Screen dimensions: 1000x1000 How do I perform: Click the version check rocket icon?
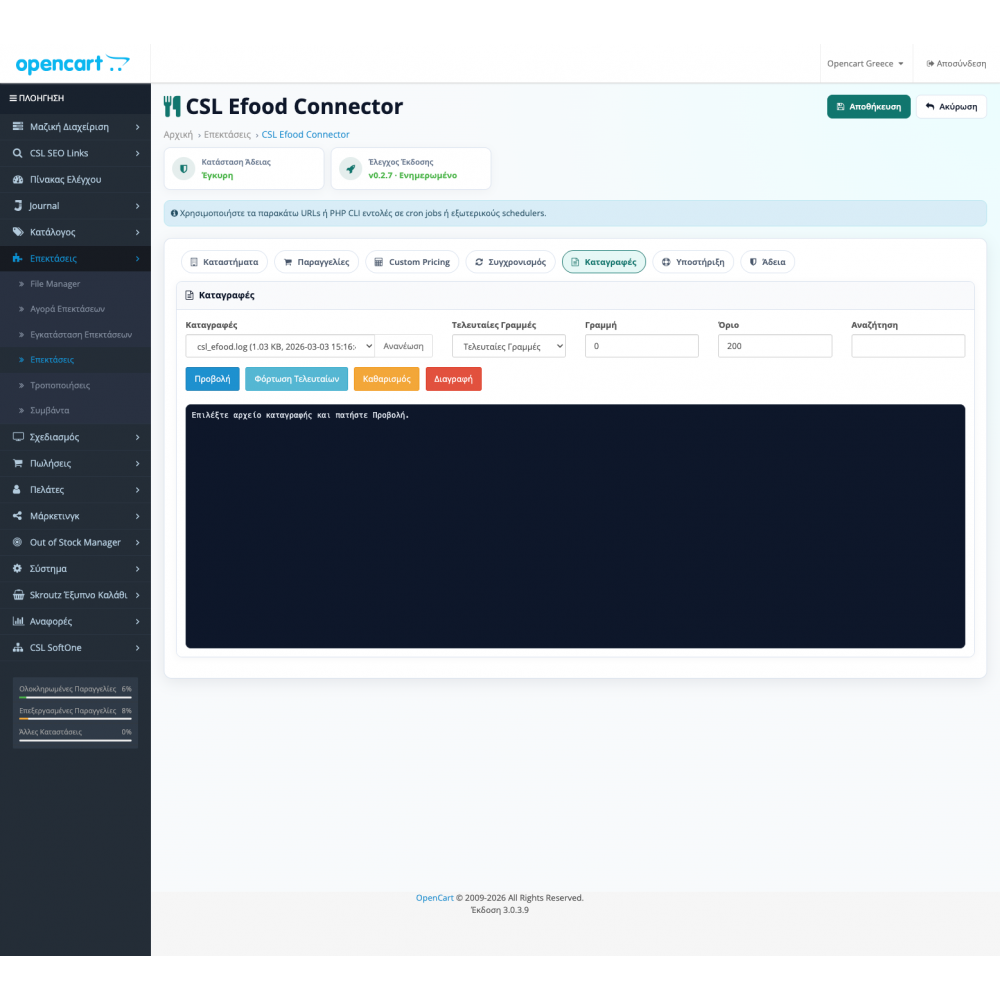click(351, 168)
